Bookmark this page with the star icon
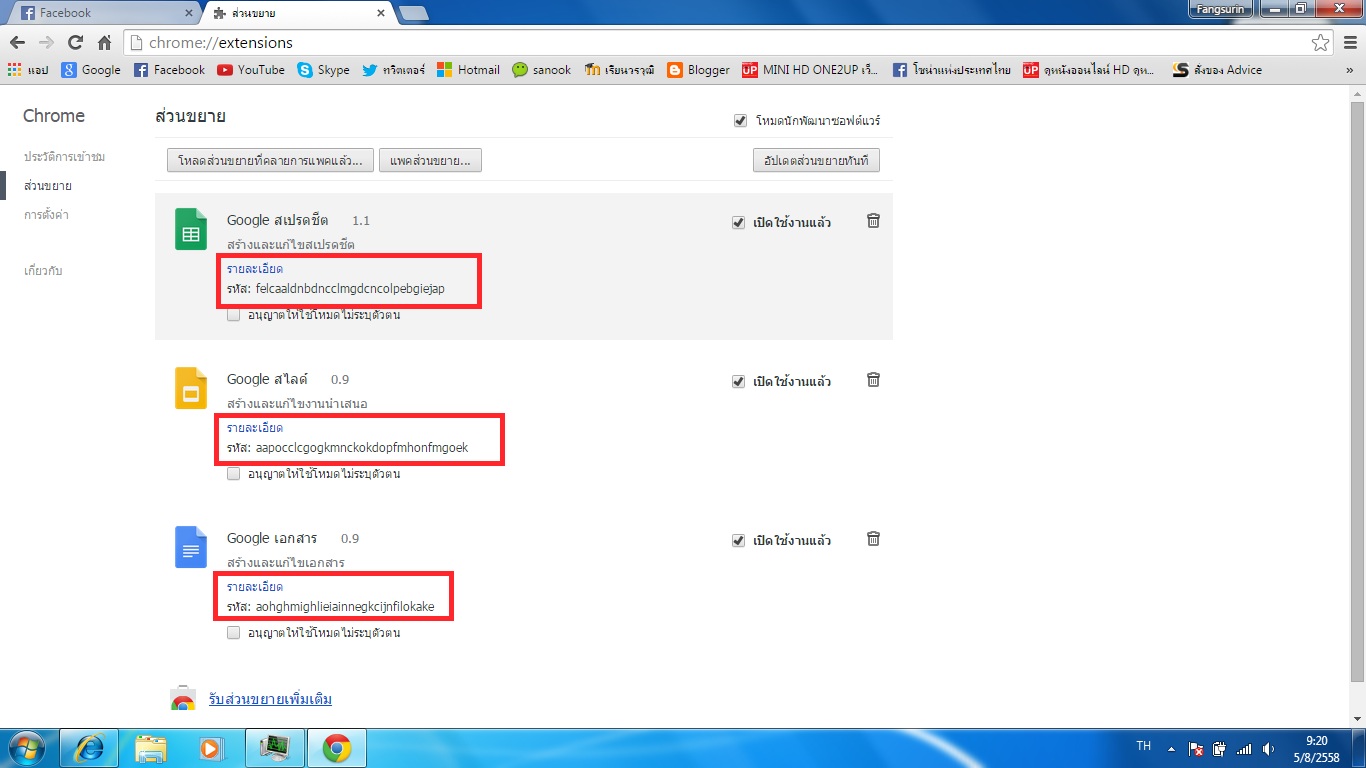The image size is (1366, 768). pos(1321,43)
